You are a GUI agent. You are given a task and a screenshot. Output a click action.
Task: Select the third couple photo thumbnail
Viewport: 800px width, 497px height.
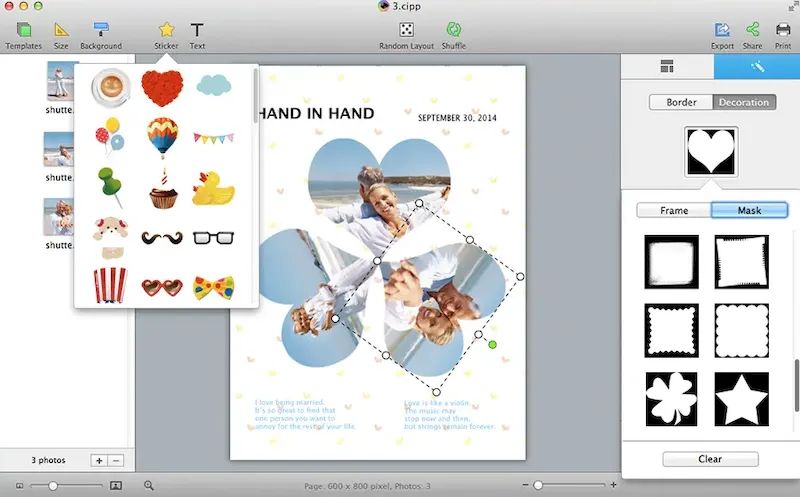click(59, 217)
